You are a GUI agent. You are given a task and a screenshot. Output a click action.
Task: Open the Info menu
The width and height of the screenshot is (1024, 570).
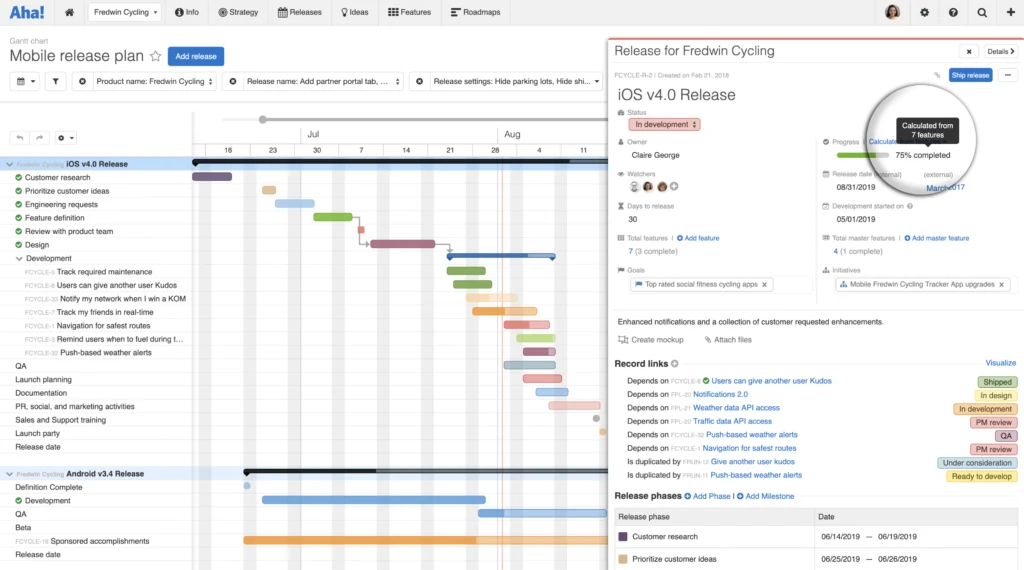(x=187, y=12)
